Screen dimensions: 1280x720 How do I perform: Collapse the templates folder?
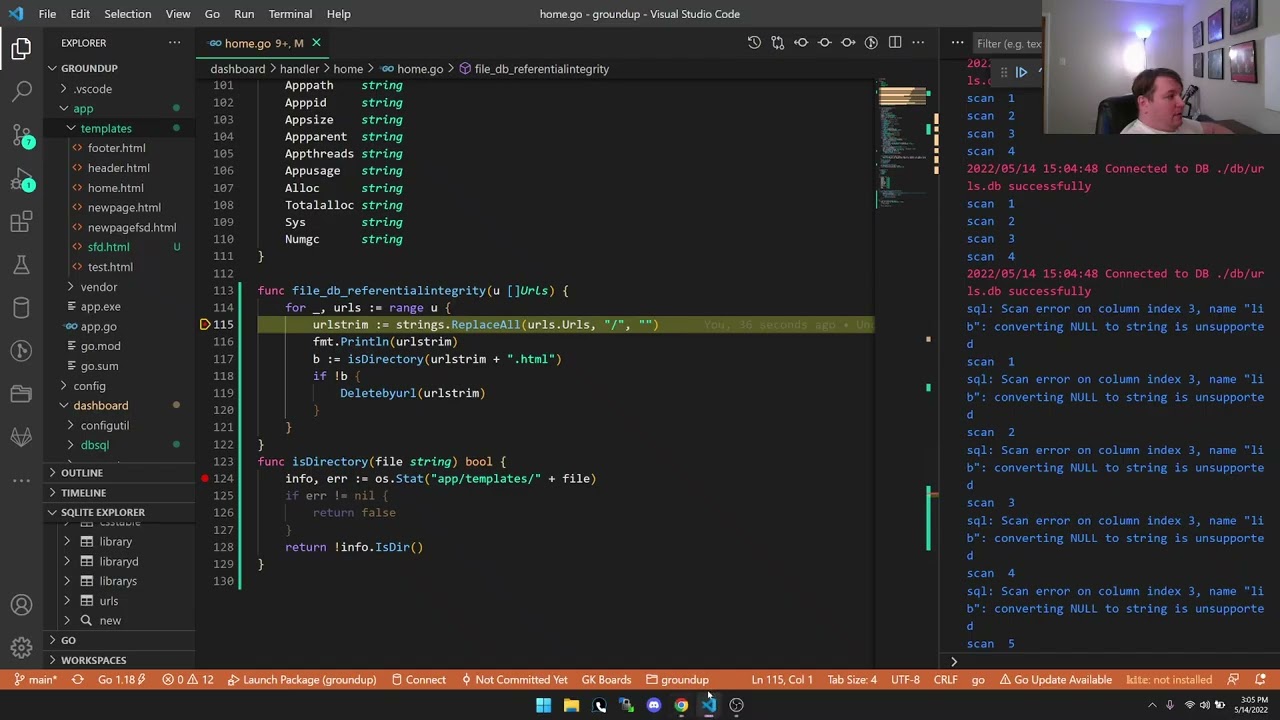pos(106,128)
